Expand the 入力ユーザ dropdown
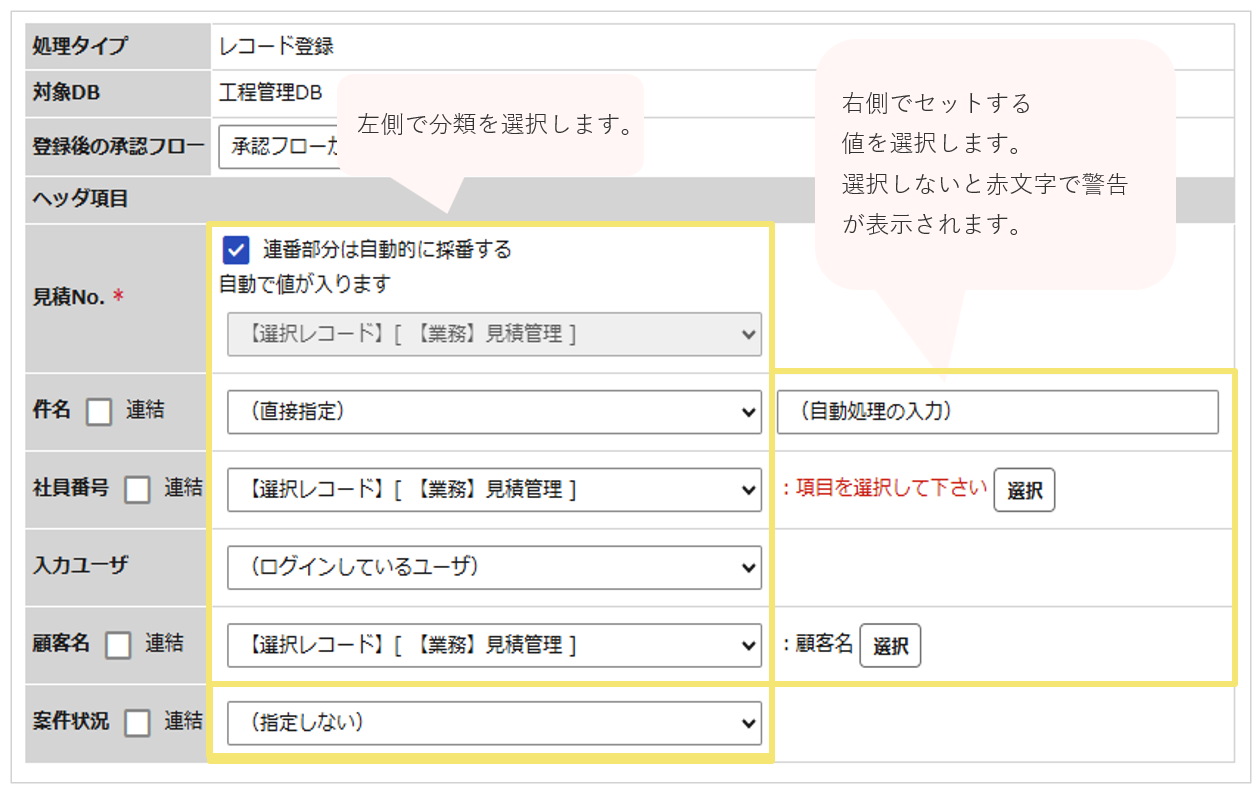 [494, 567]
